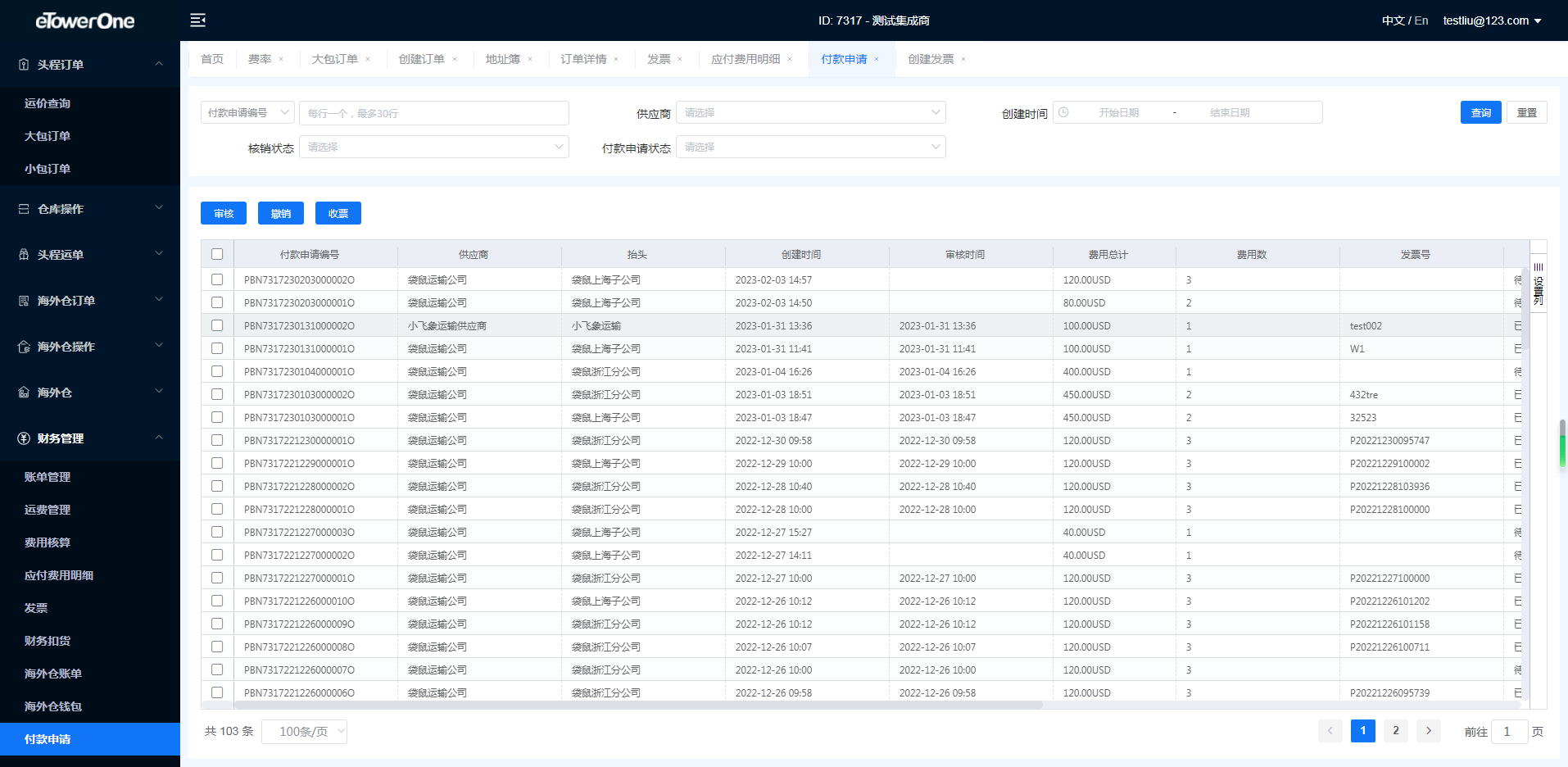Click the 仓库操作 sidebar menu icon

click(x=24, y=209)
